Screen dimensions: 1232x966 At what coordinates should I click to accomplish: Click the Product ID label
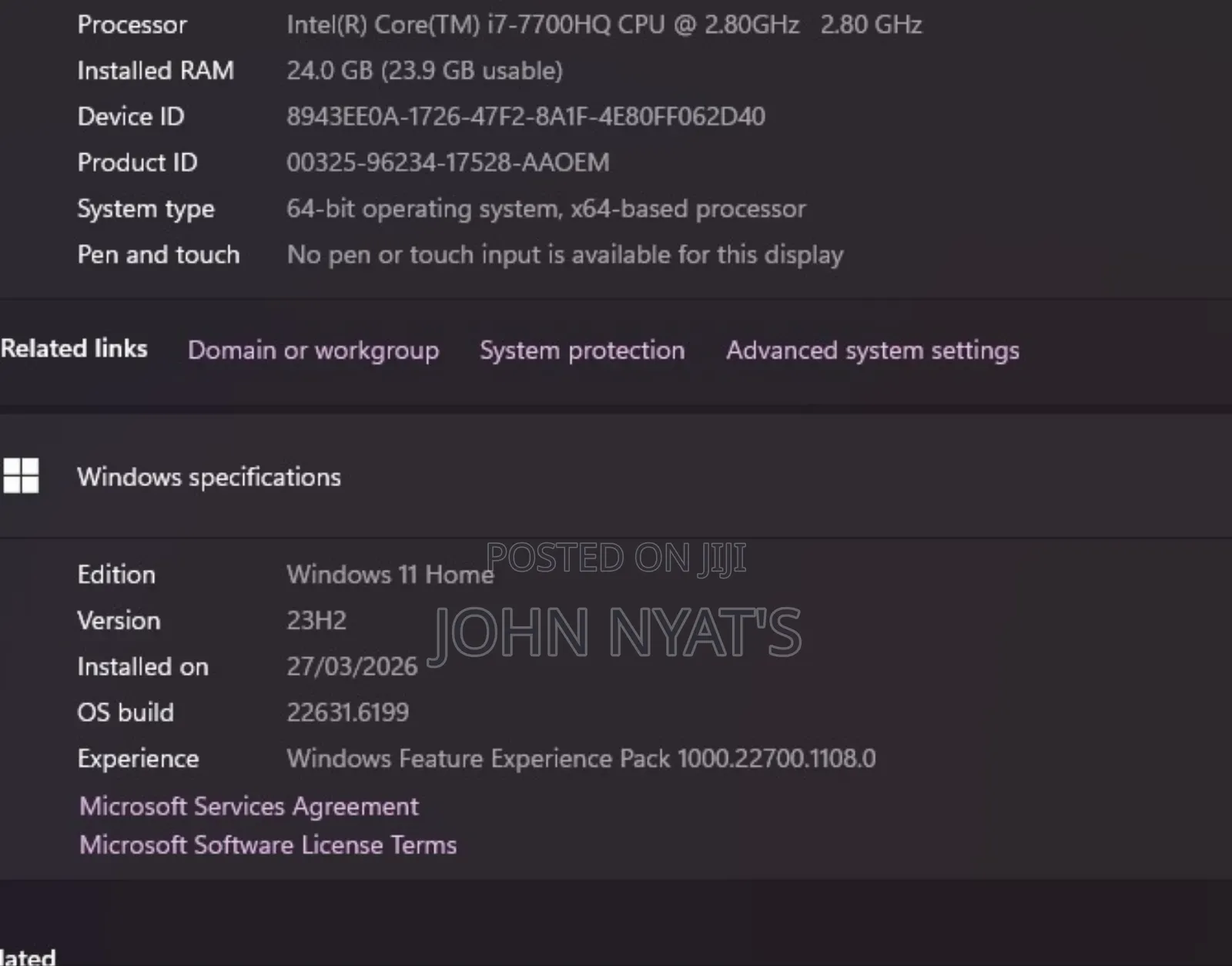(x=137, y=163)
